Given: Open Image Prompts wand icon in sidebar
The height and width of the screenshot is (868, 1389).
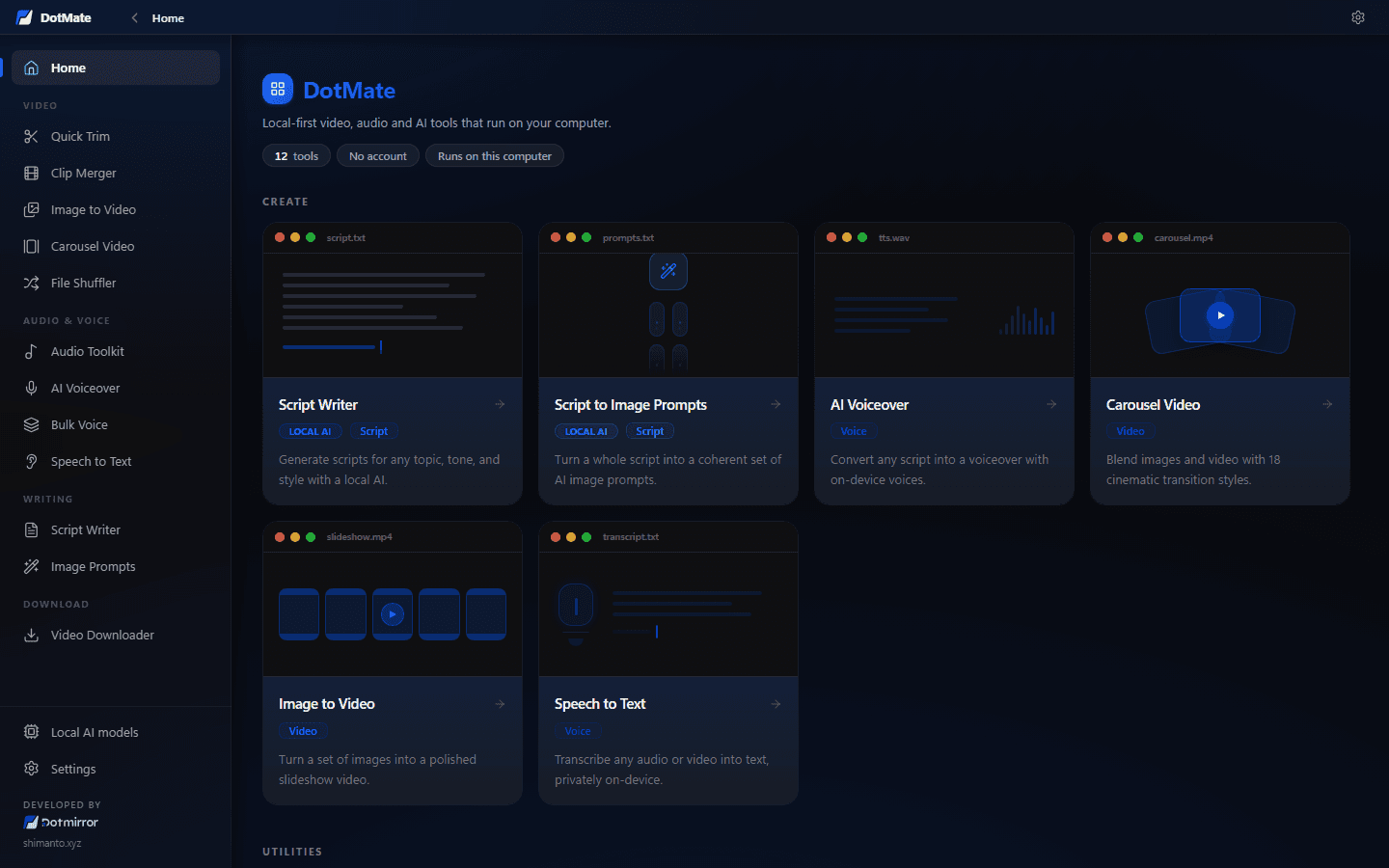Looking at the screenshot, I should click(x=31, y=566).
